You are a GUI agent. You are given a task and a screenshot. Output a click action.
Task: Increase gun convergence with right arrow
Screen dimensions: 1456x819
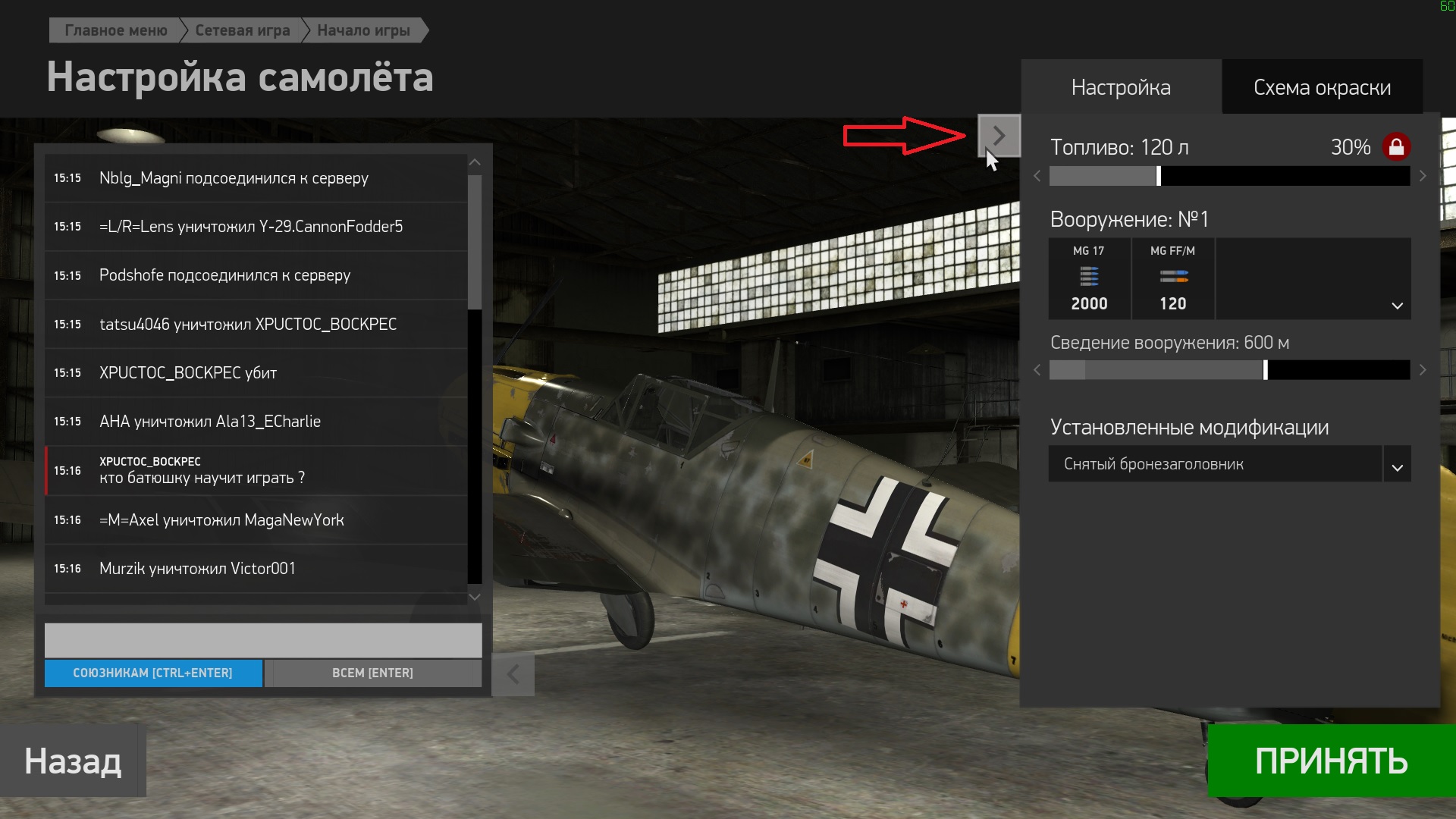[x=1423, y=370]
